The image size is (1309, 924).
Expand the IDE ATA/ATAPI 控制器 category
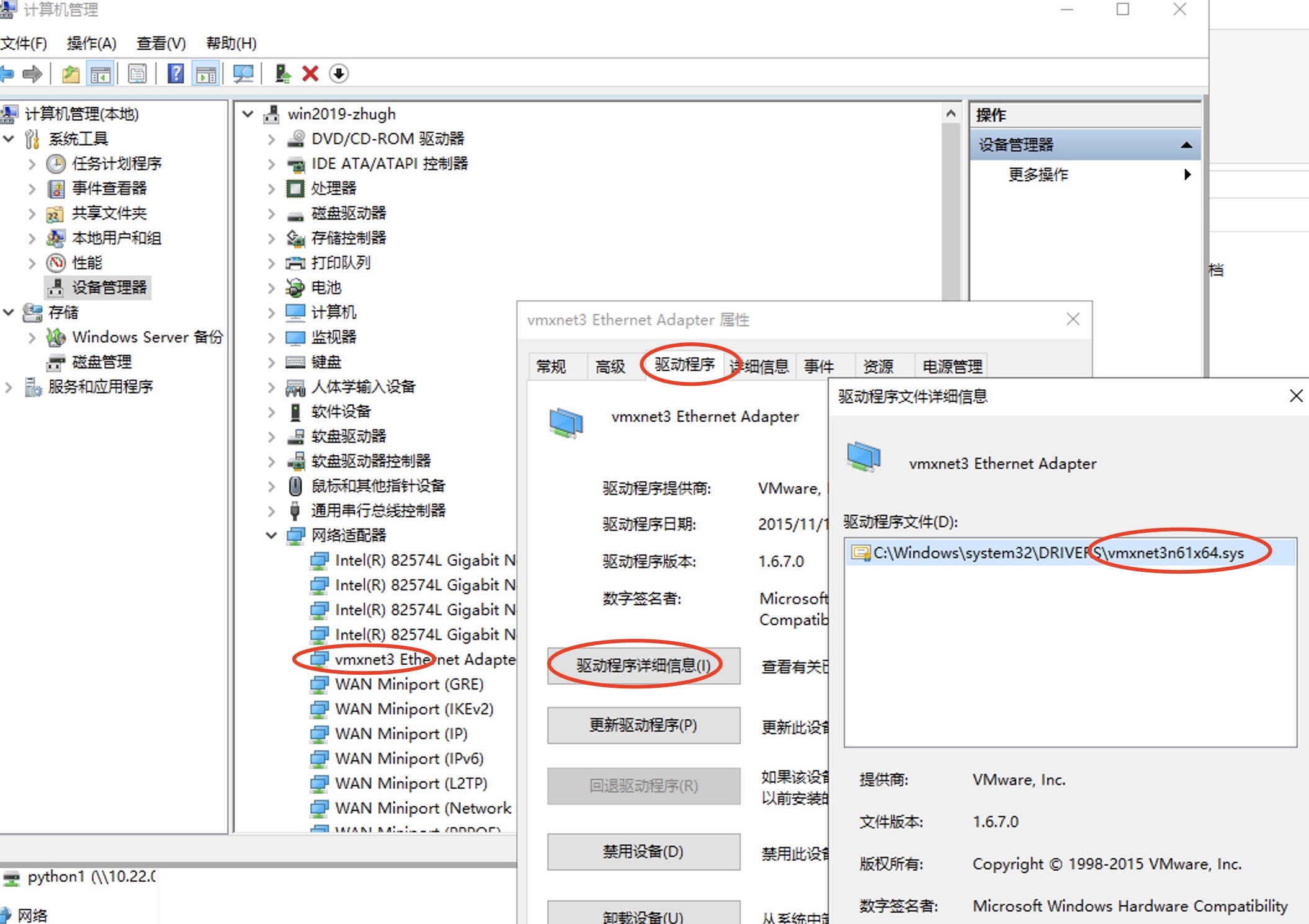coord(271,164)
